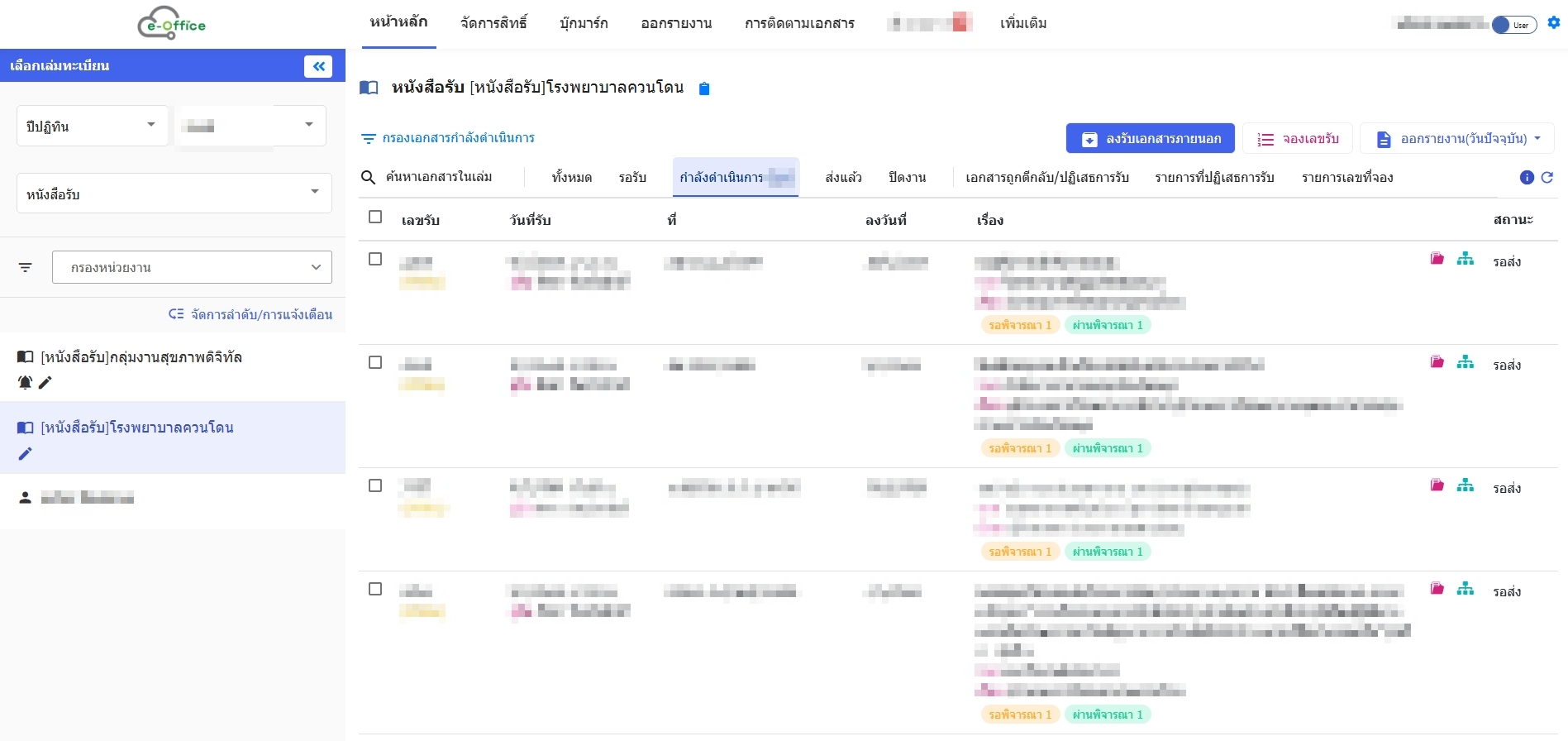
Task: Open the organization tree icon in second row
Action: [x=1466, y=362]
